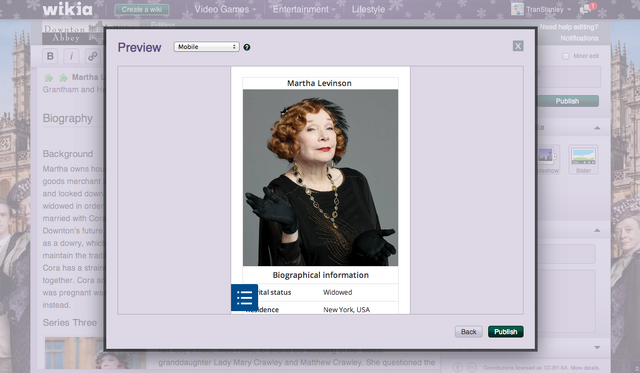Toggle the Minor edit checkbox
The image size is (640, 373).
pos(565,56)
